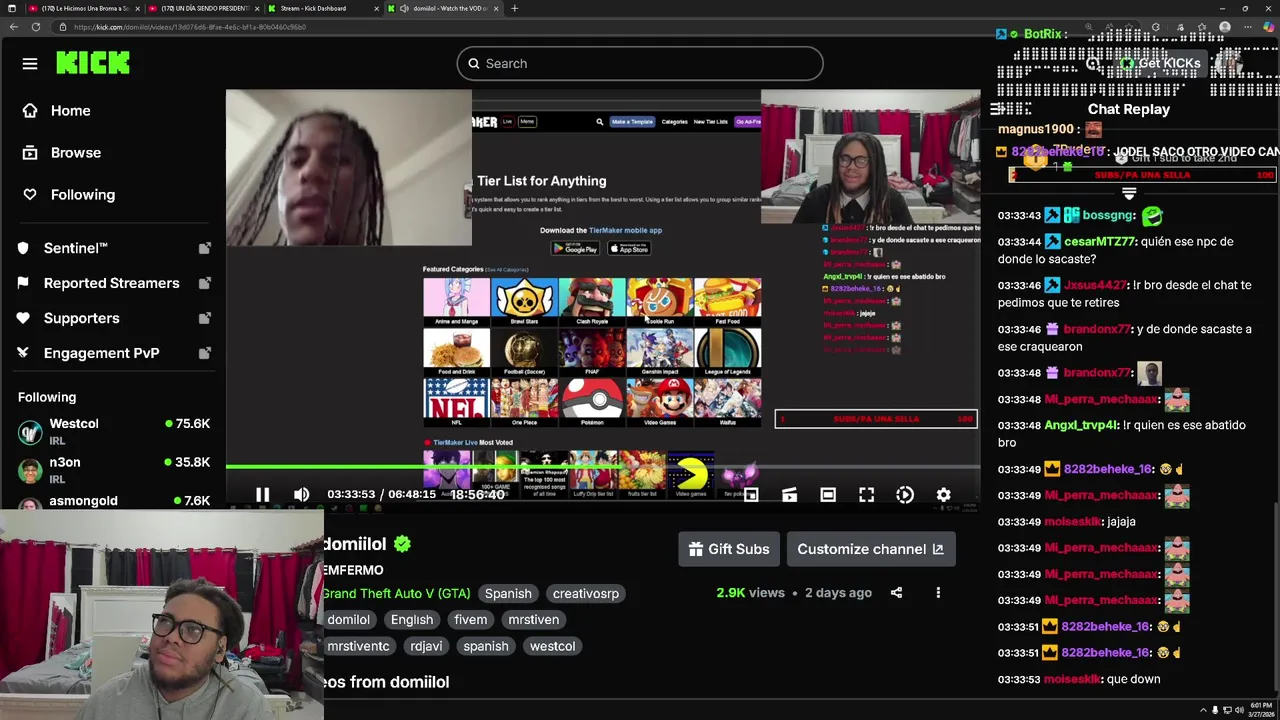The height and width of the screenshot is (720, 1280).
Task: Click the English tag
Action: (412, 620)
